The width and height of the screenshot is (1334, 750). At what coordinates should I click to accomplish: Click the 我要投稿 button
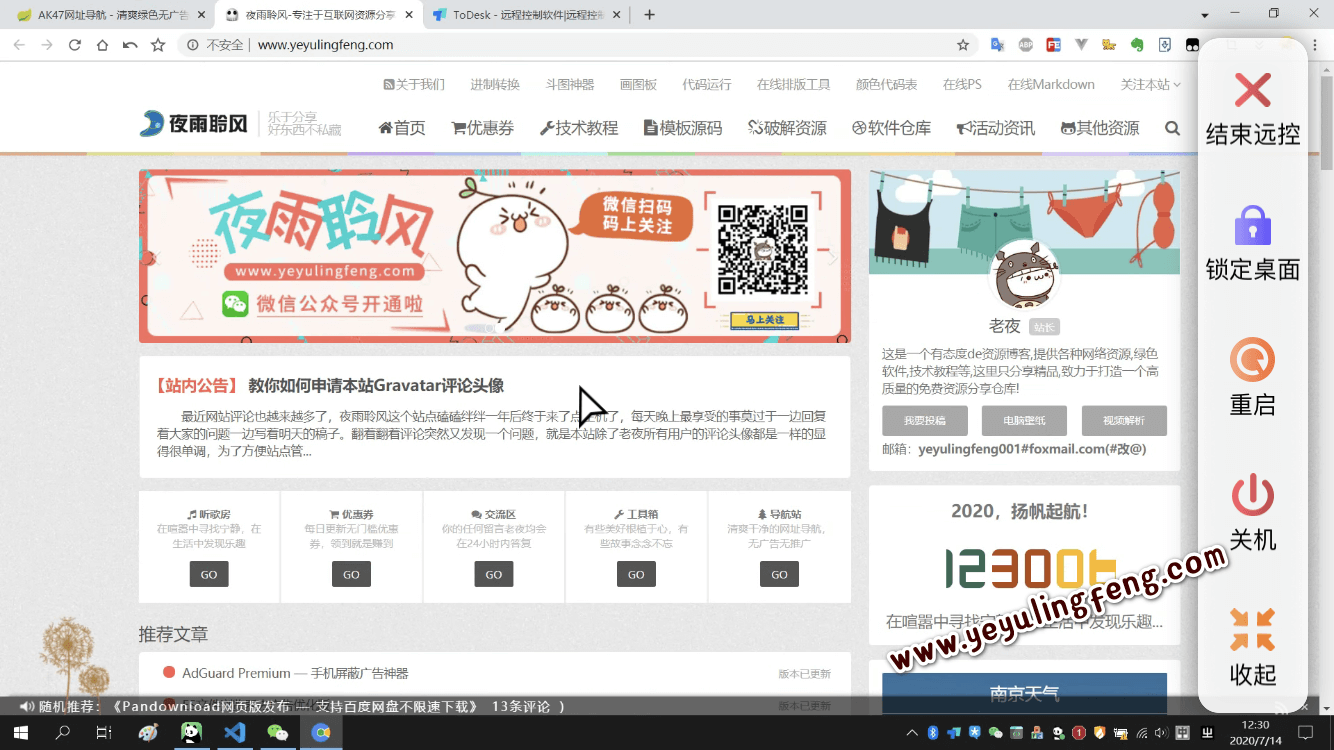[x=924, y=421]
